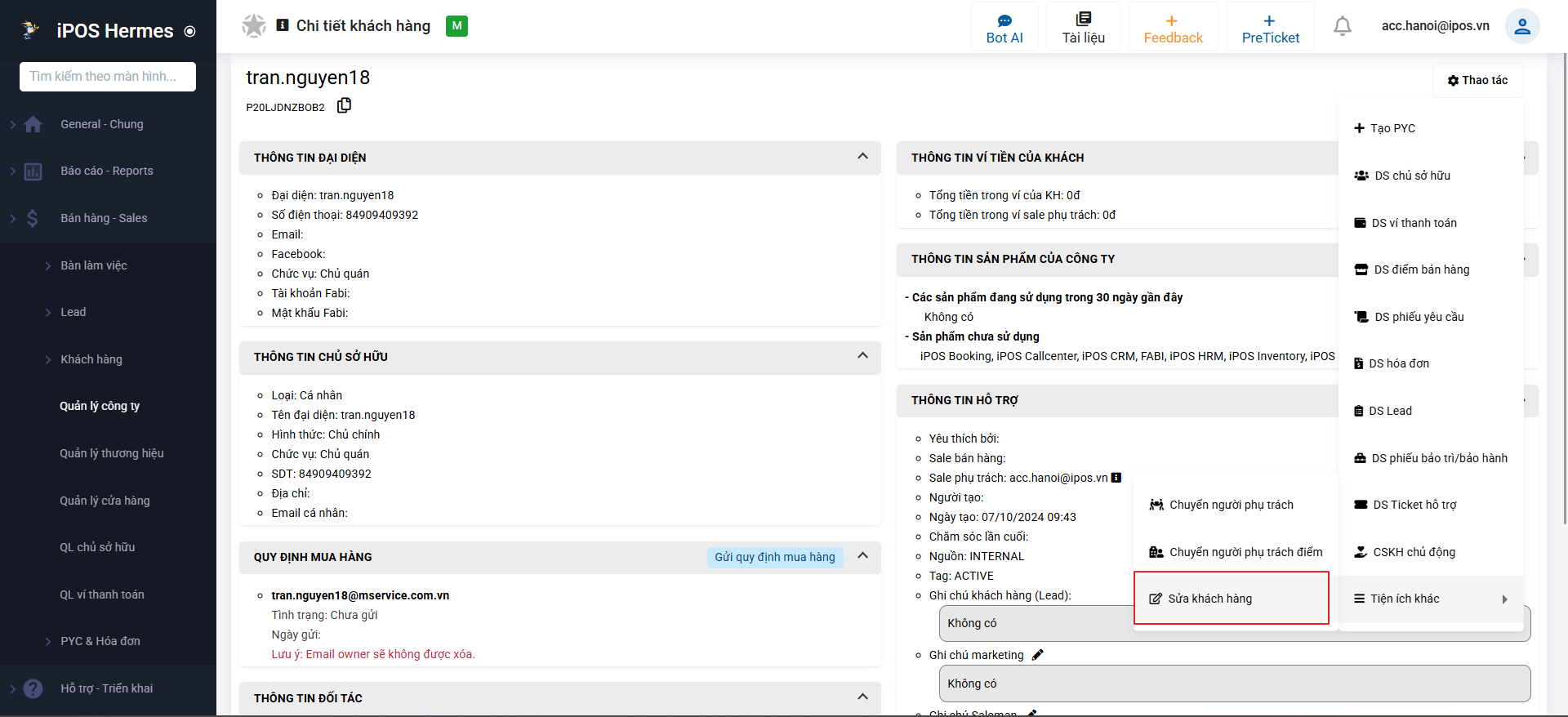Choose Chuyển người phụ trách điểm option
The height and width of the screenshot is (717, 1568).
click(x=1236, y=552)
